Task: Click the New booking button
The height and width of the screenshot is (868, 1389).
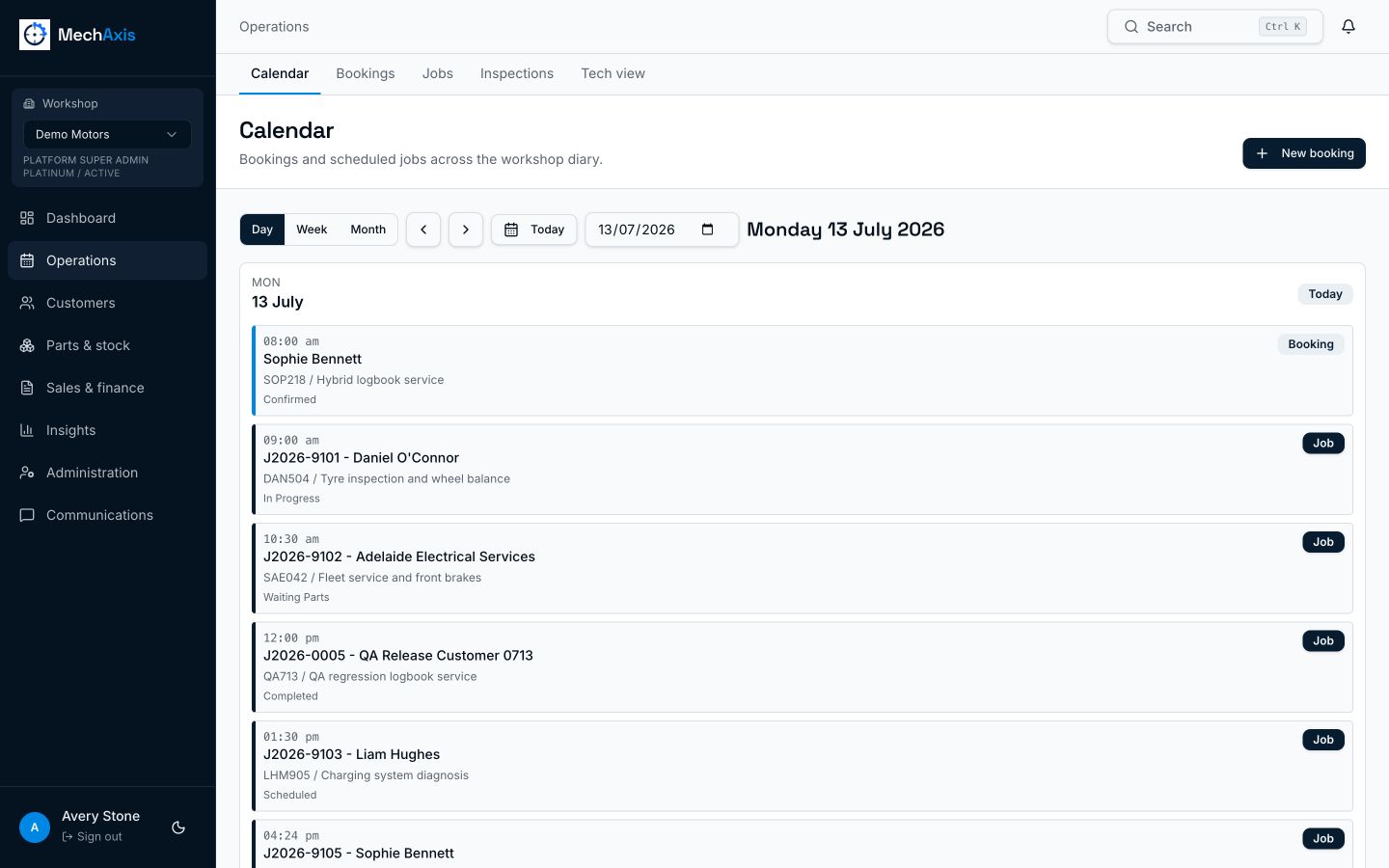Action: pos(1304,153)
